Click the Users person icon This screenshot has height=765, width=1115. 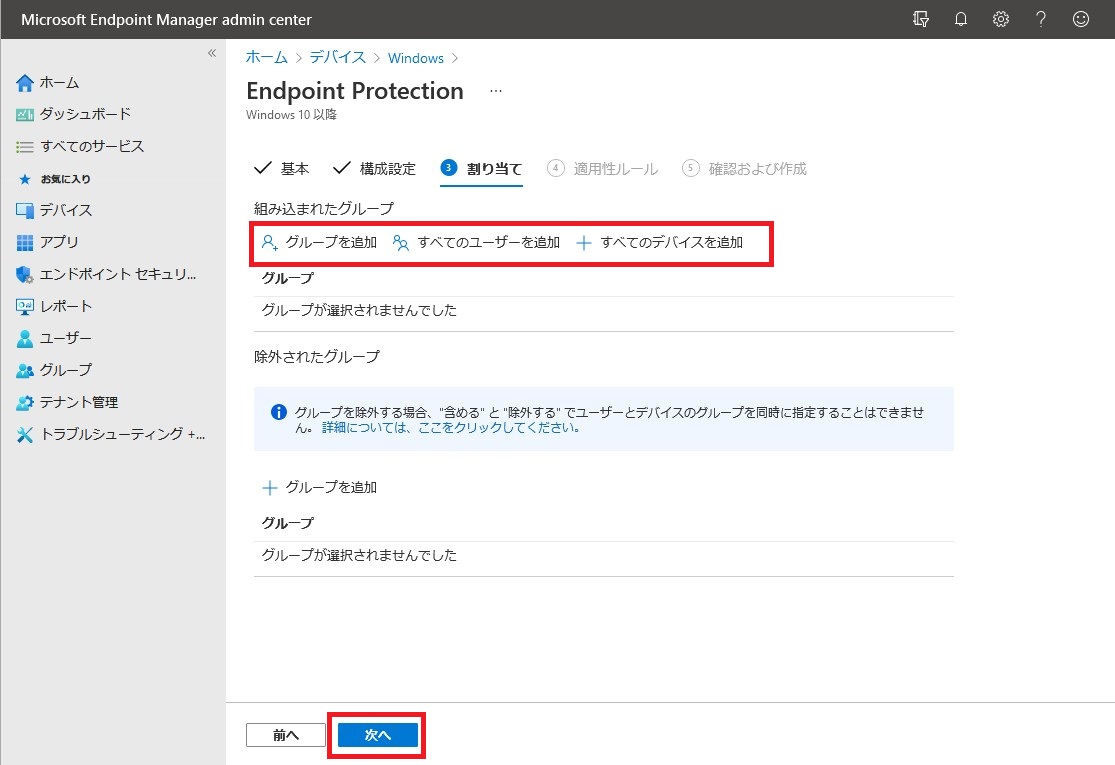[x=25, y=338]
